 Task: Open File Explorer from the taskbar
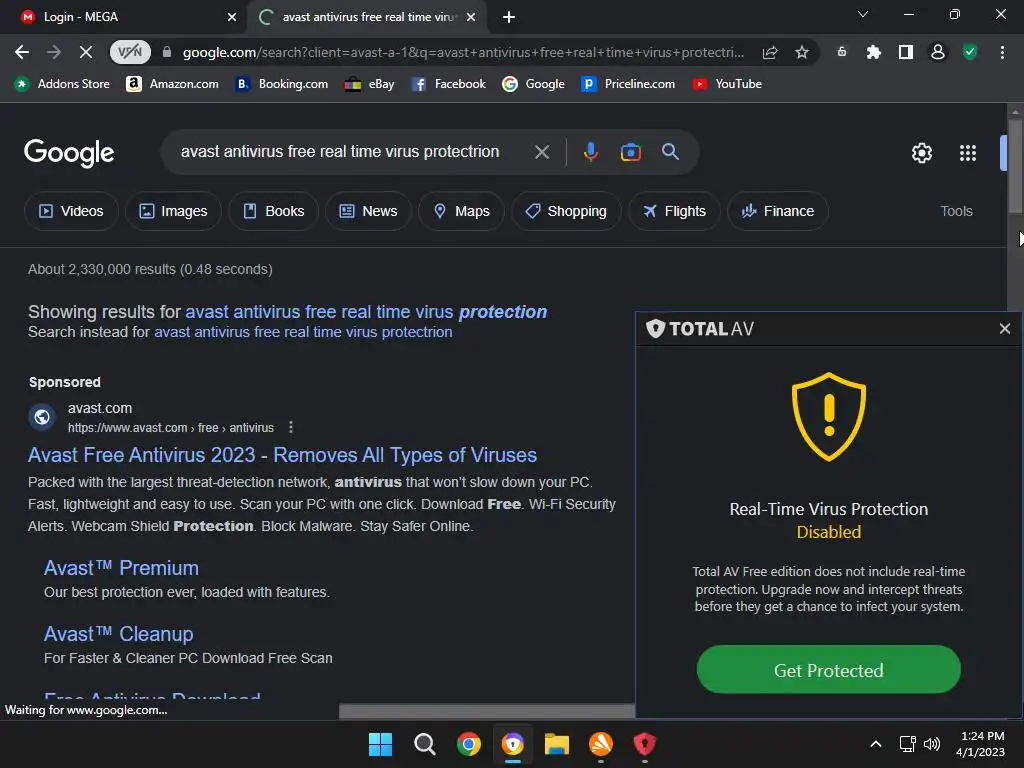click(556, 744)
